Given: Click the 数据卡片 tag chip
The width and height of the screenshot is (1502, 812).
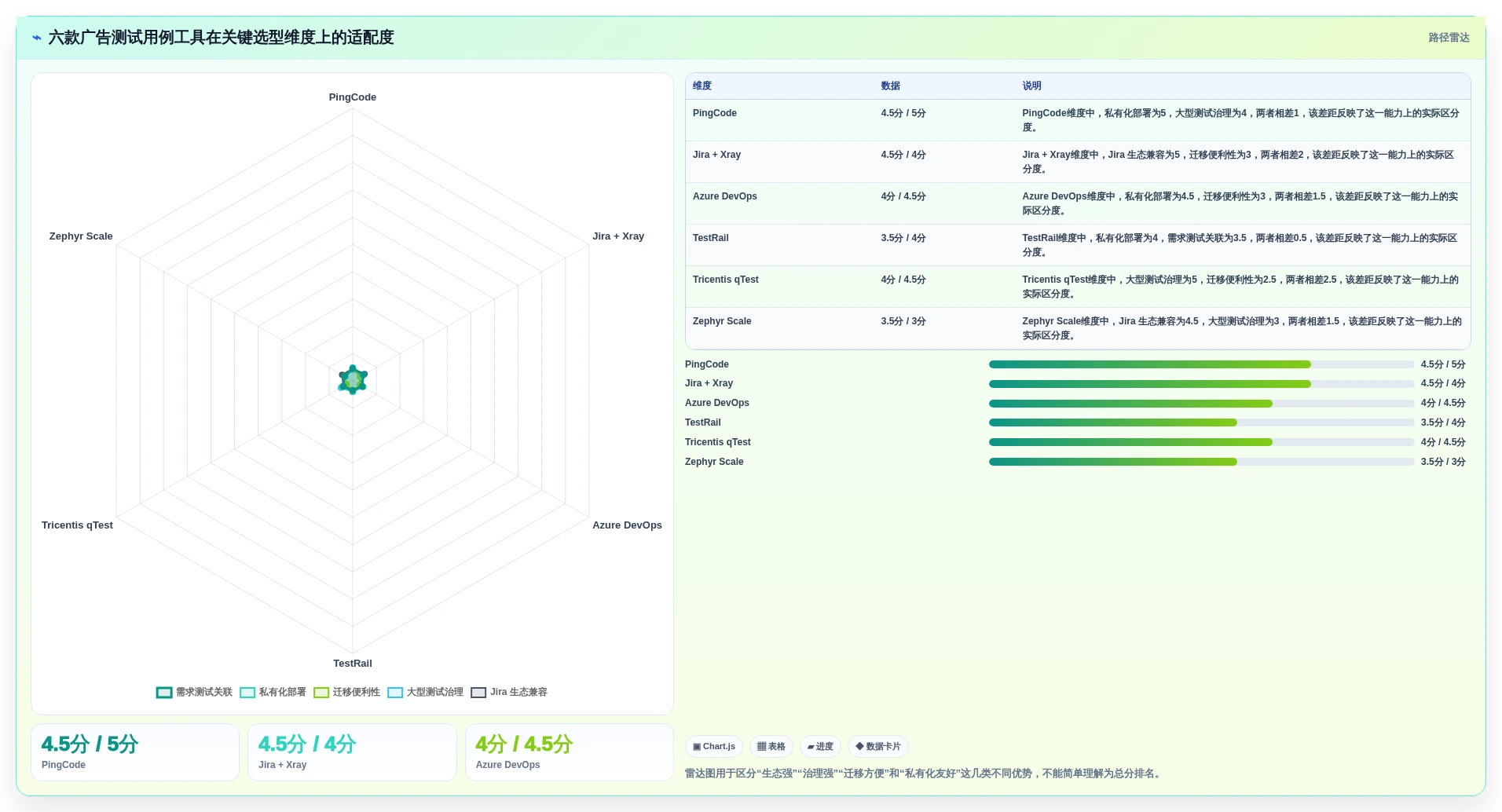Looking at the screenshot, I should tap(878, 747).
